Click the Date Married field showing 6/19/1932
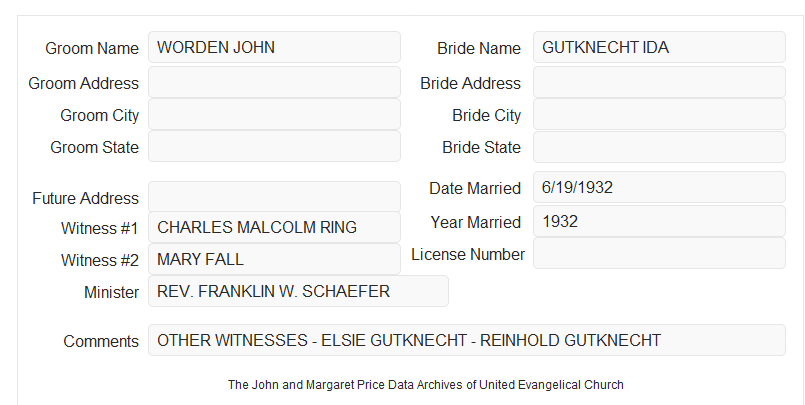Image resolution: width=805 pixels, height=405 pixels. [659, 187]
